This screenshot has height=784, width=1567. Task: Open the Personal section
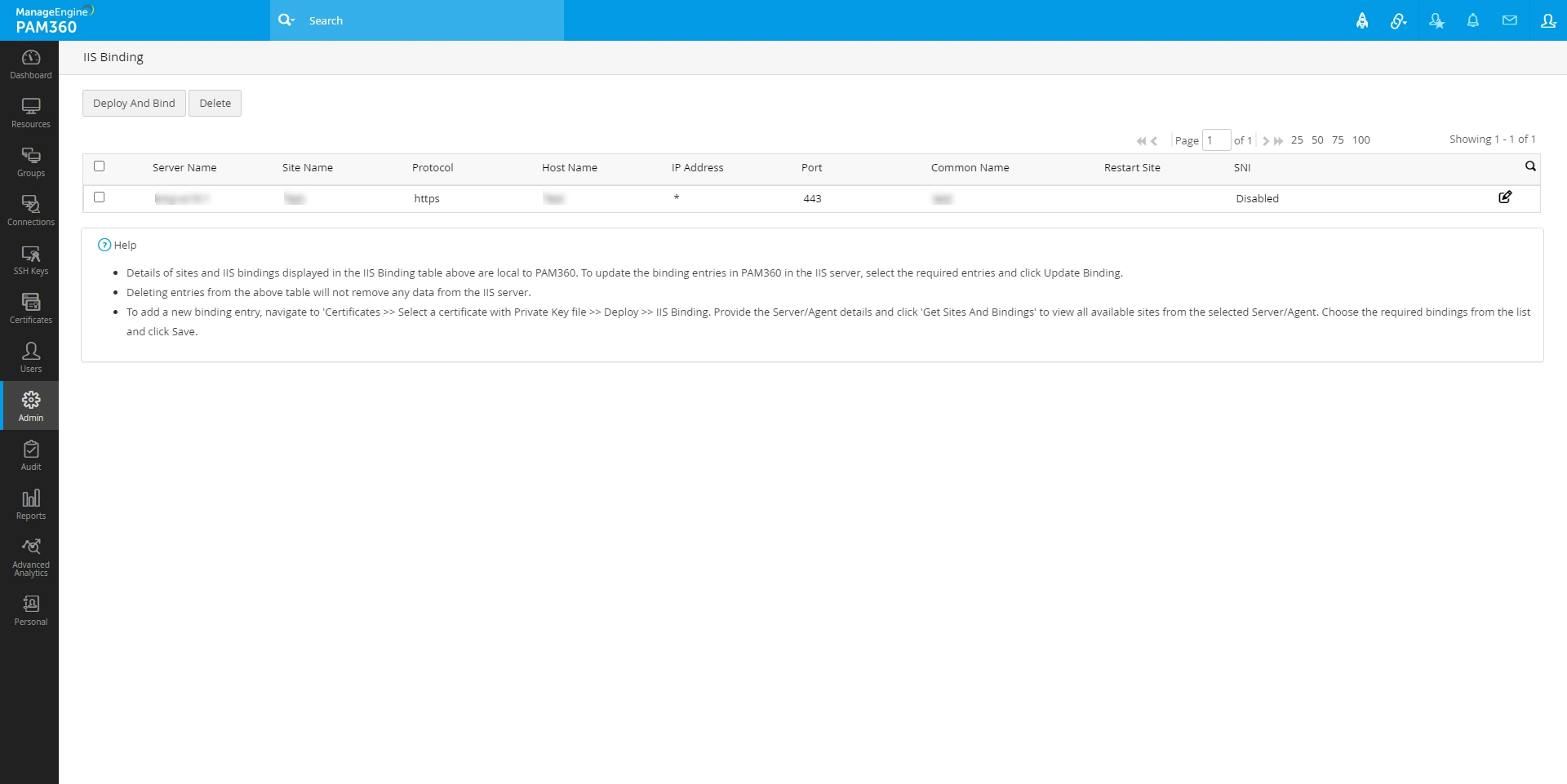click(x=30, y=609)
